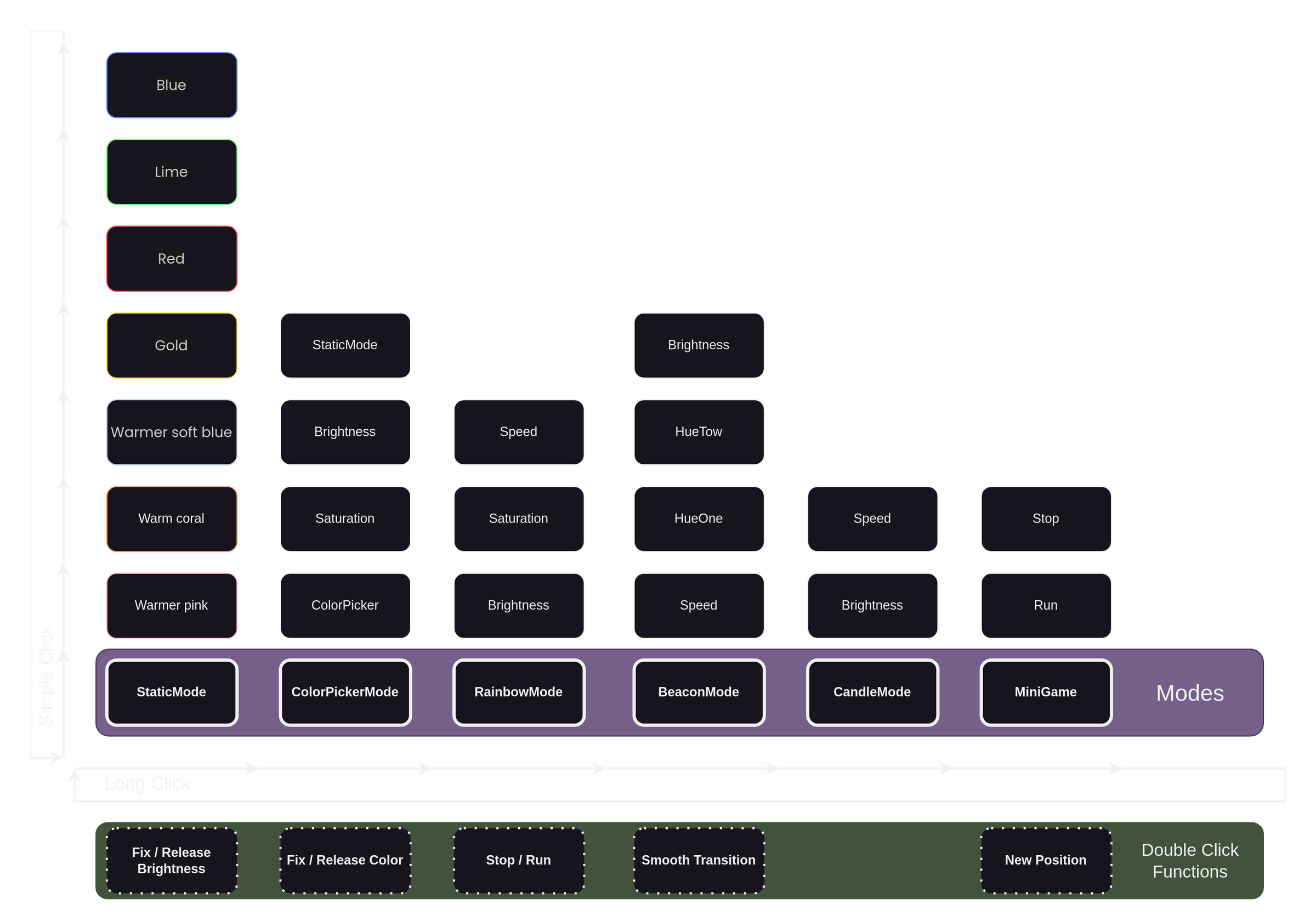The image size is (1316, 921).
Task: Select the BeaconMode box
Action: 699,692
